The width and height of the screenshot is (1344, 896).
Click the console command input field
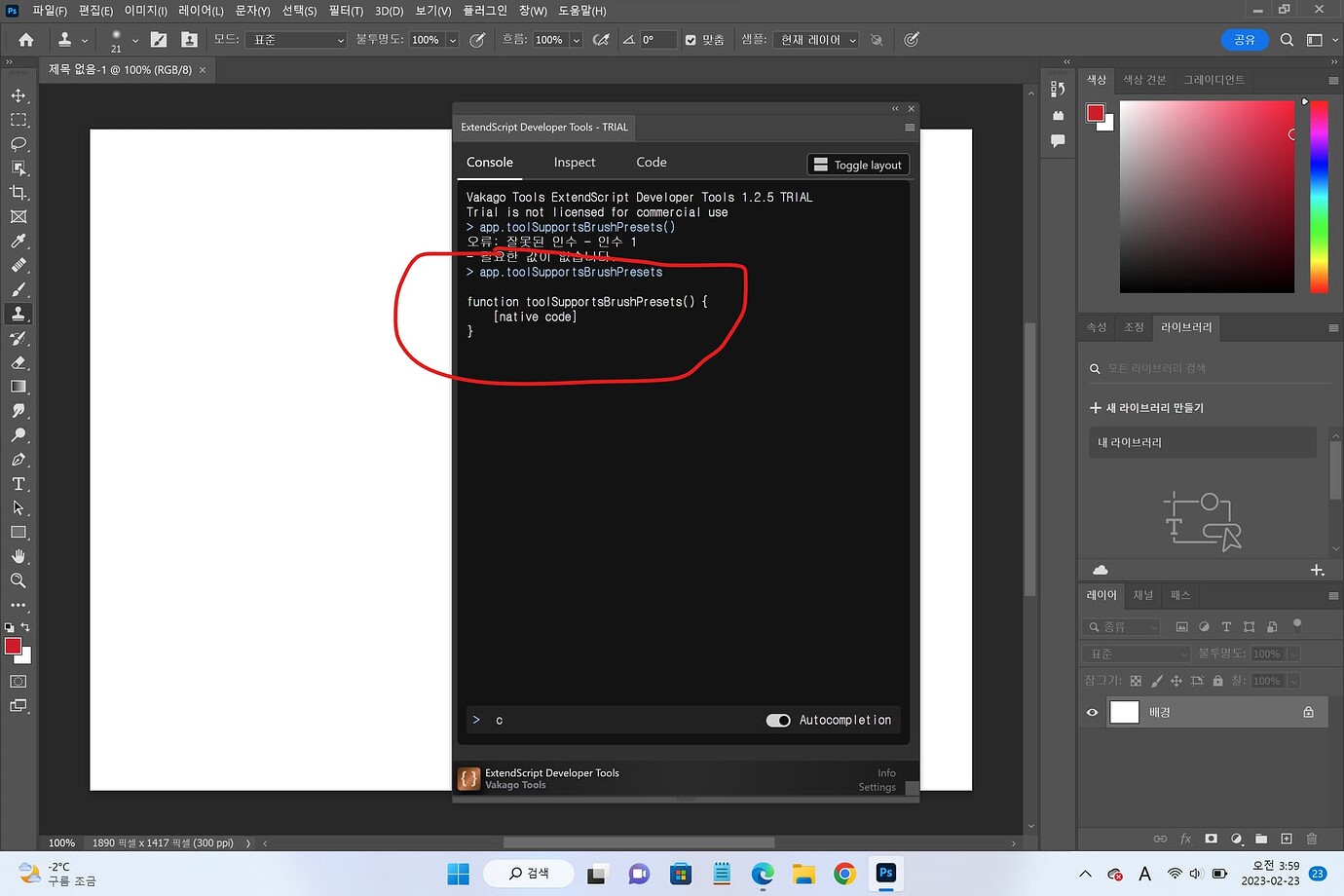[x=584, y=720]
